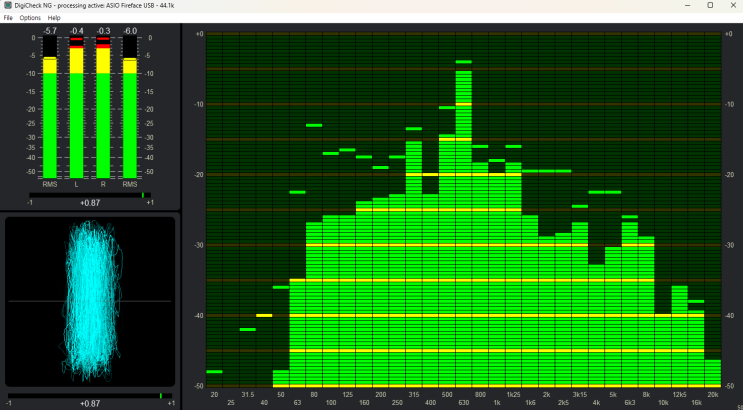Close the DigiCheck NG window

click(x=732, y=5)
